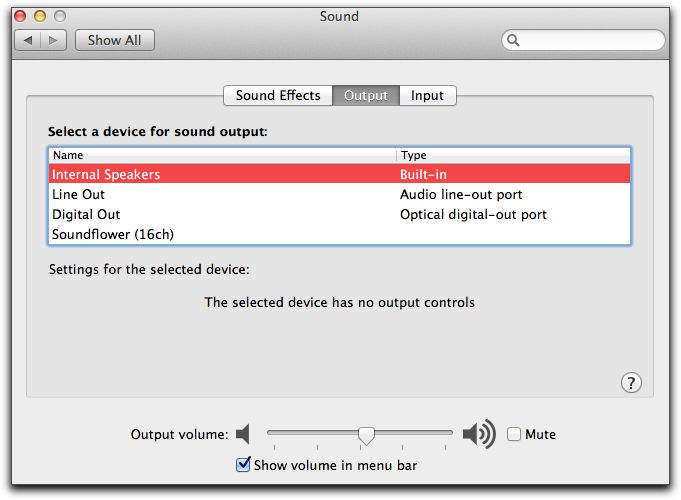Sort devices by Name column header
Image resolution: width=681 pixels, height=500 pixels.
(x=222, y=156)
